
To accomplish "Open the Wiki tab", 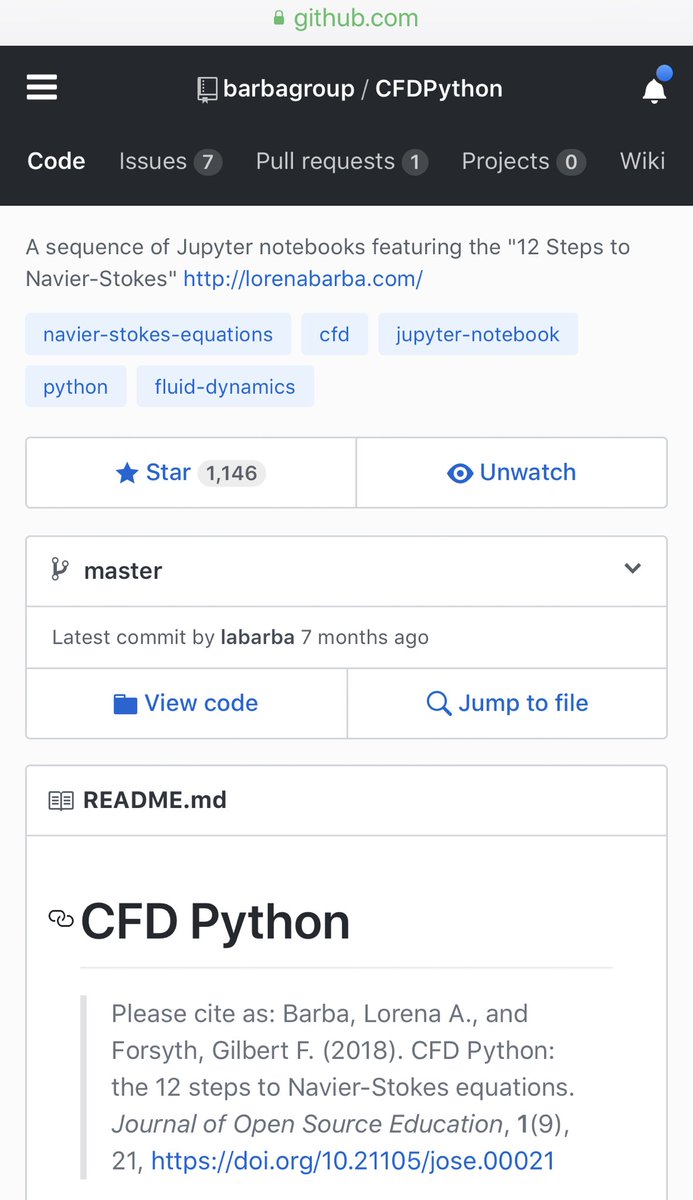I will (642, 161).
